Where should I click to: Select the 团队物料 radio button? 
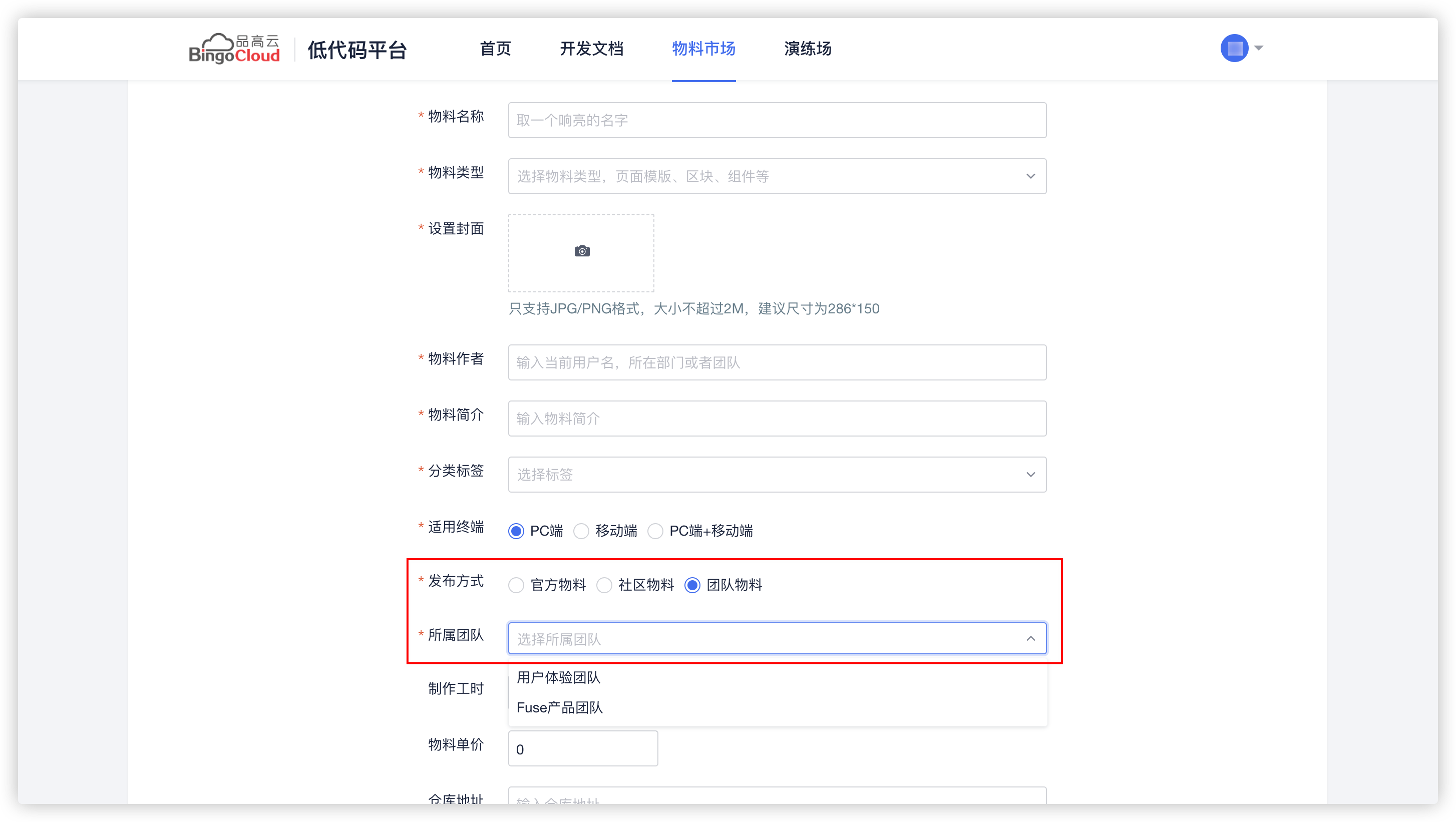pos(692,585)
